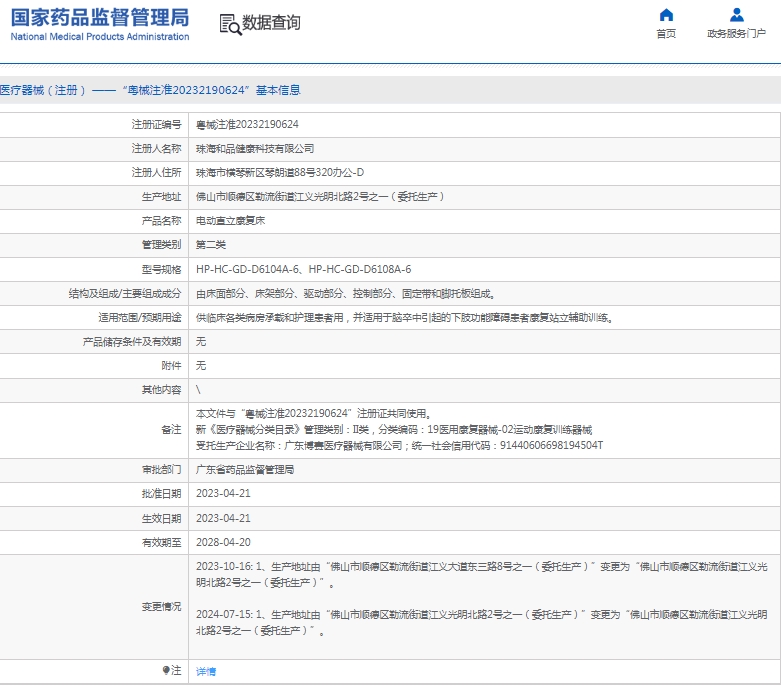Click the 管理类别 row label
Viewport: 781px width, 687px height.
point(161,245)
